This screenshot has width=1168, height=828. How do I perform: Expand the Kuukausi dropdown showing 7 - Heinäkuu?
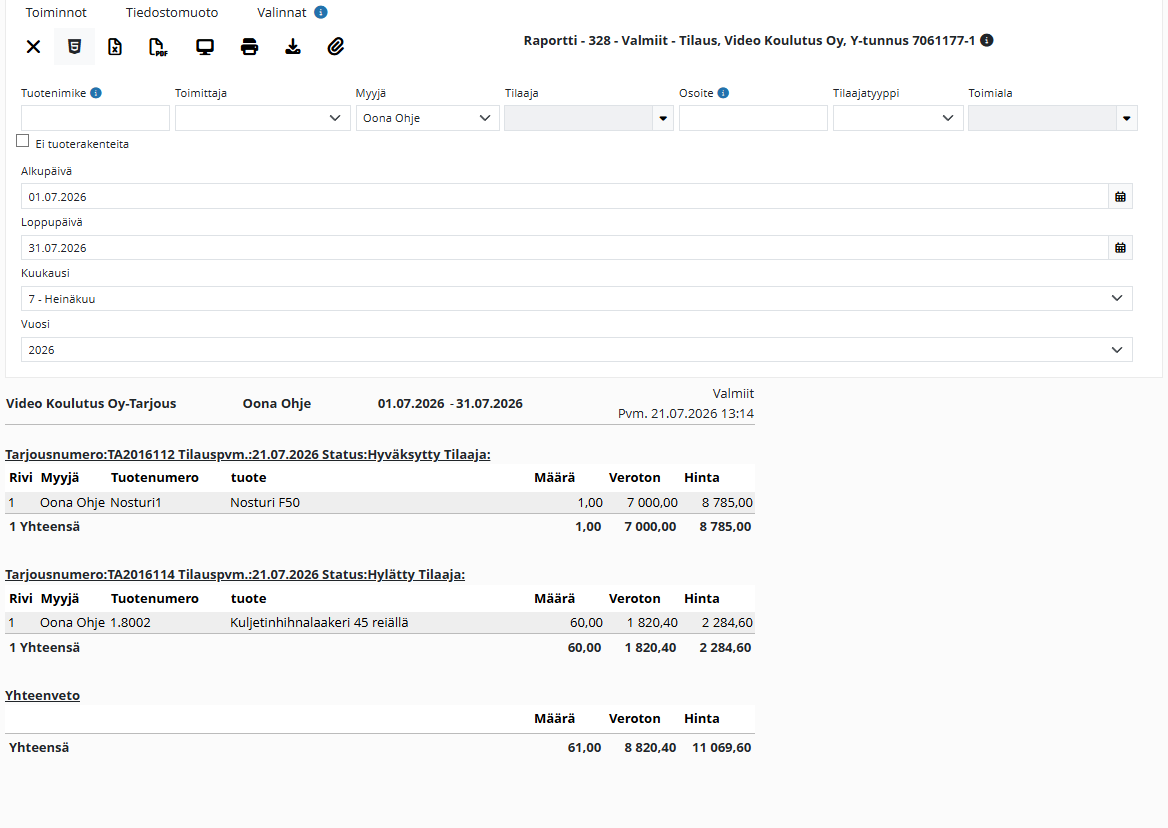[577, 299]
